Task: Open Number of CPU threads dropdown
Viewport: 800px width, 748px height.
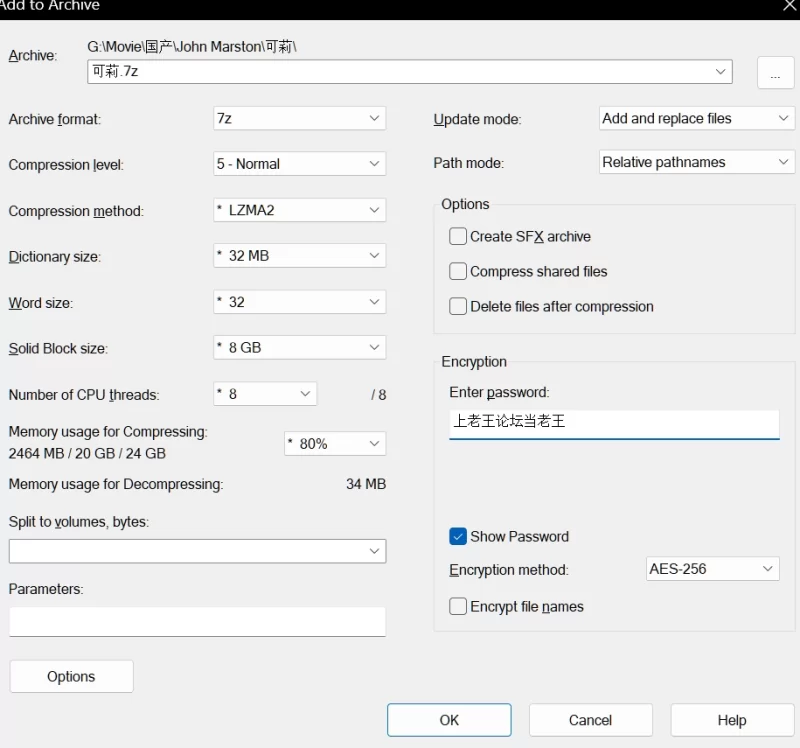Action: 265,394
